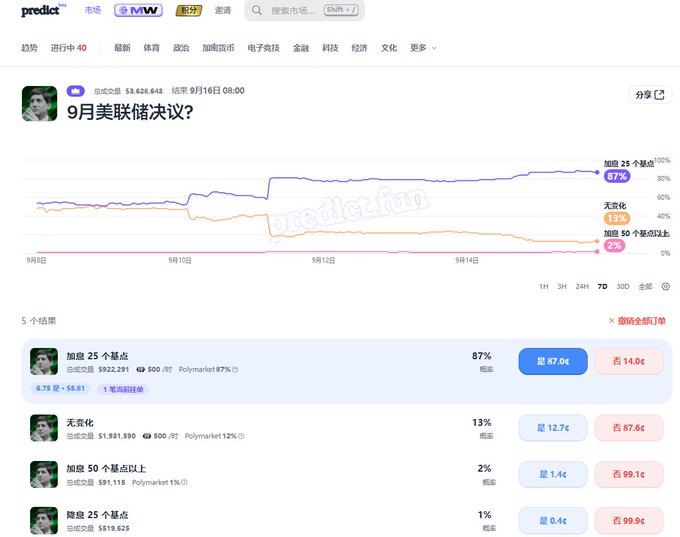This screenshot has height=537, width=680.
Task: Open the 1 笔当前挂单 open order tag
Action: pos(123,389)
